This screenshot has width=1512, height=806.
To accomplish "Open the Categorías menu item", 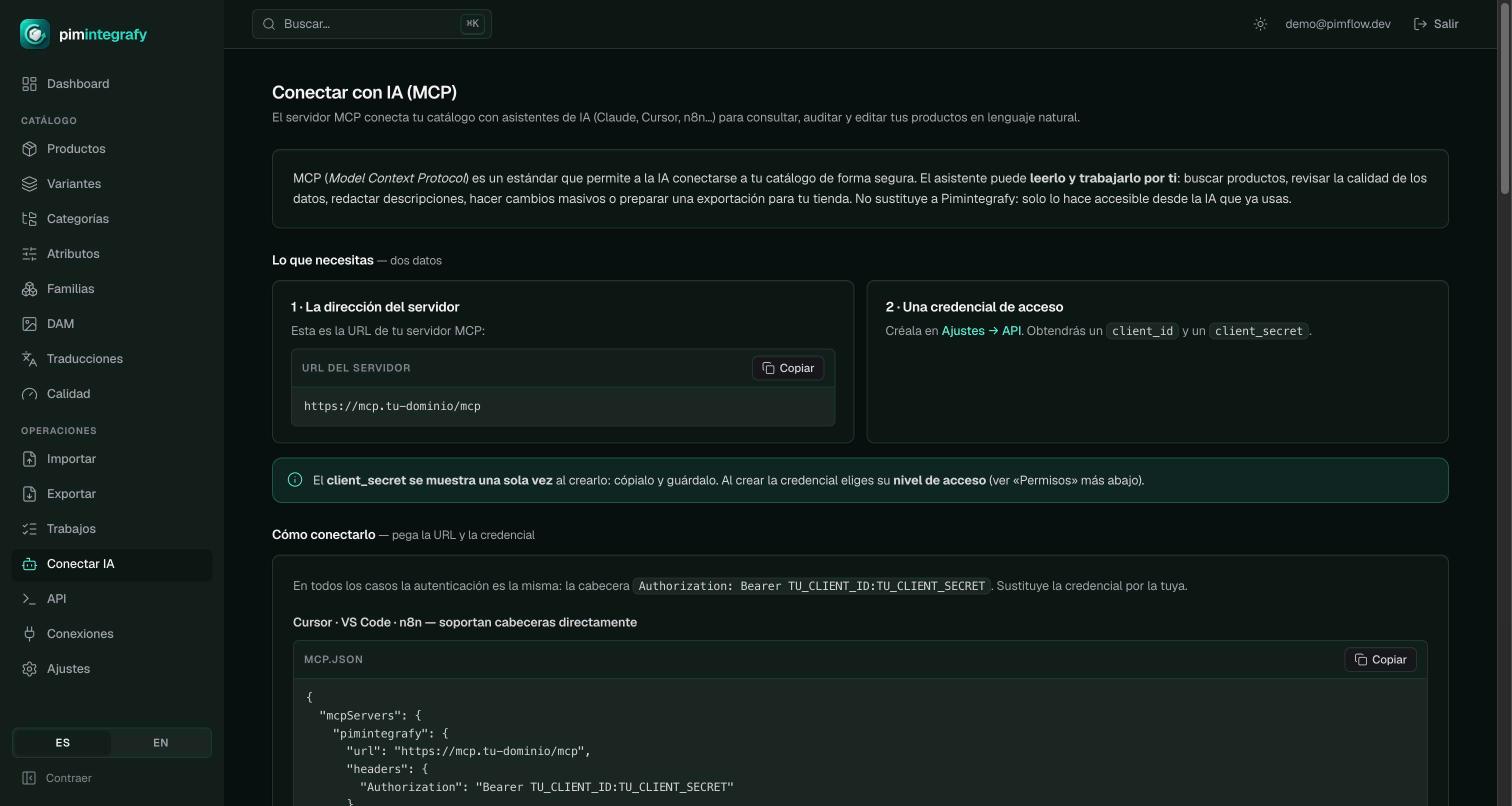I will tap(112, 219).
